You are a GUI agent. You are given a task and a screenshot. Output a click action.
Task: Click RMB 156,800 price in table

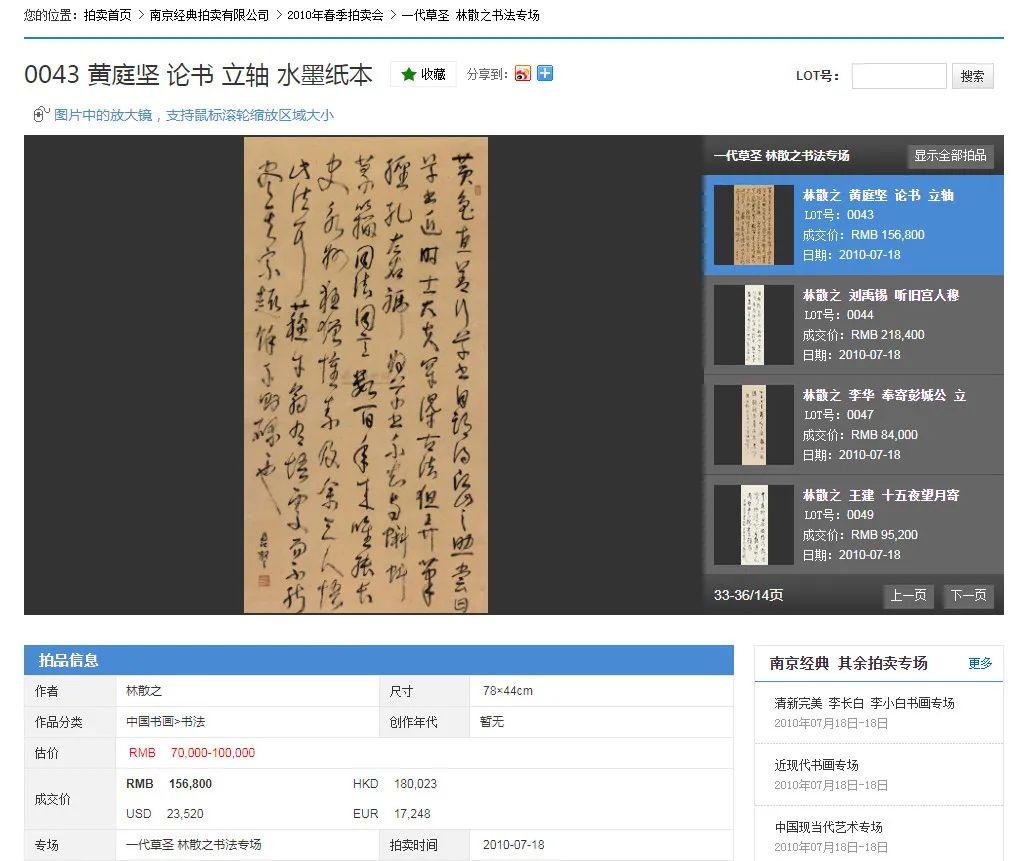(169, 784)
